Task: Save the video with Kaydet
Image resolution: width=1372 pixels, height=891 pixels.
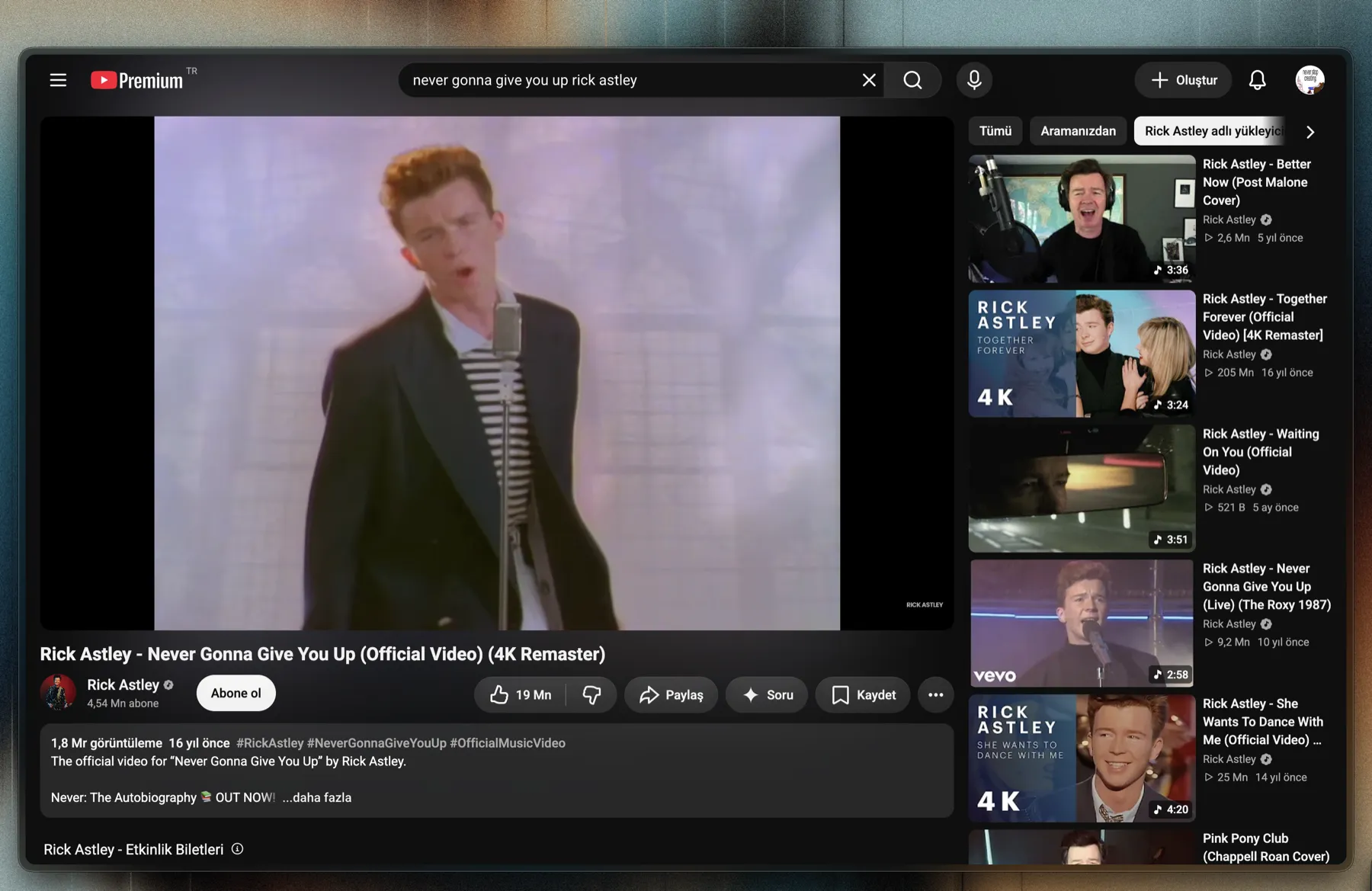Action: pos(863,694)
